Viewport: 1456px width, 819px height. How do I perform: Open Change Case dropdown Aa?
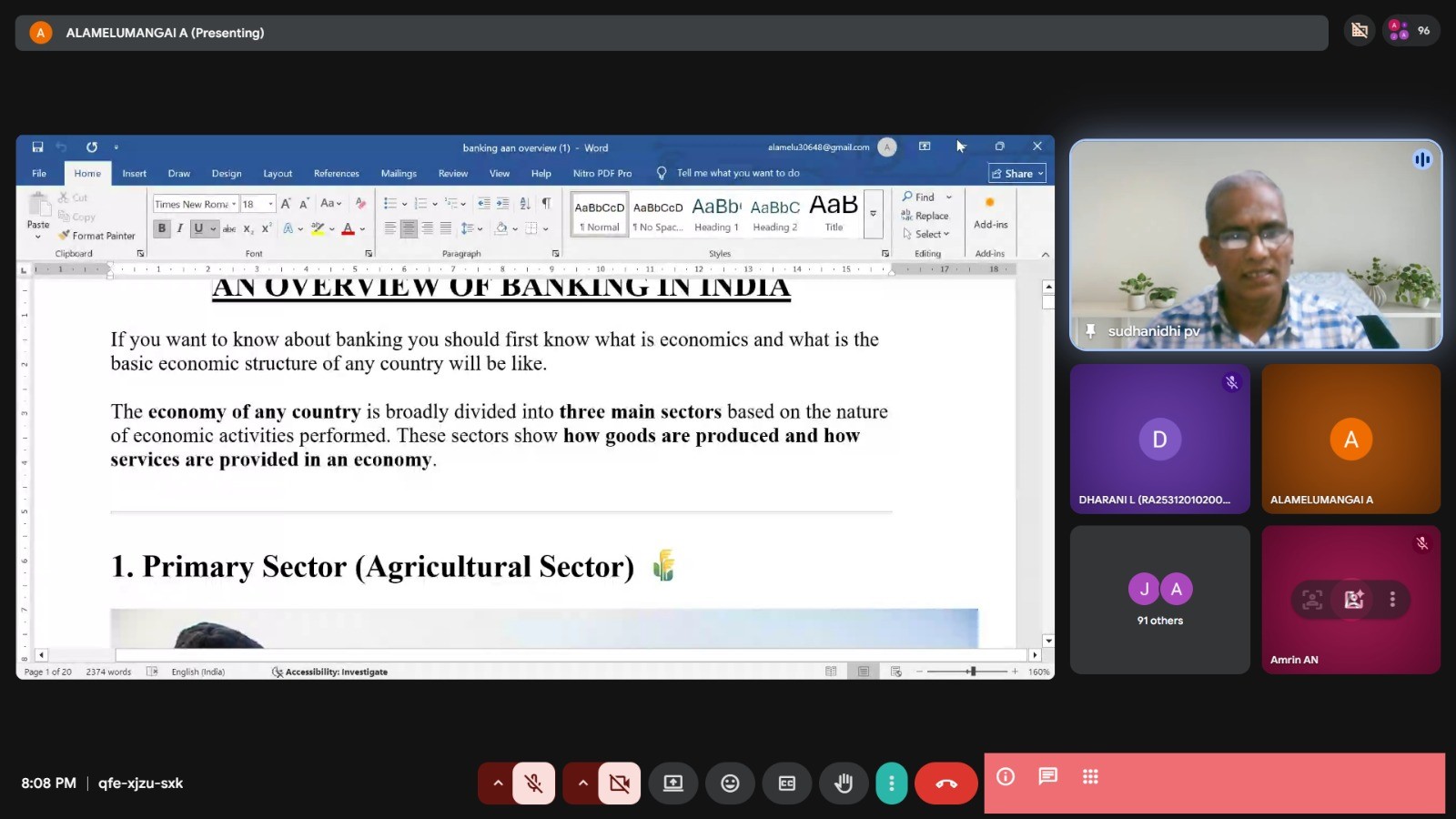coord(330,204)
